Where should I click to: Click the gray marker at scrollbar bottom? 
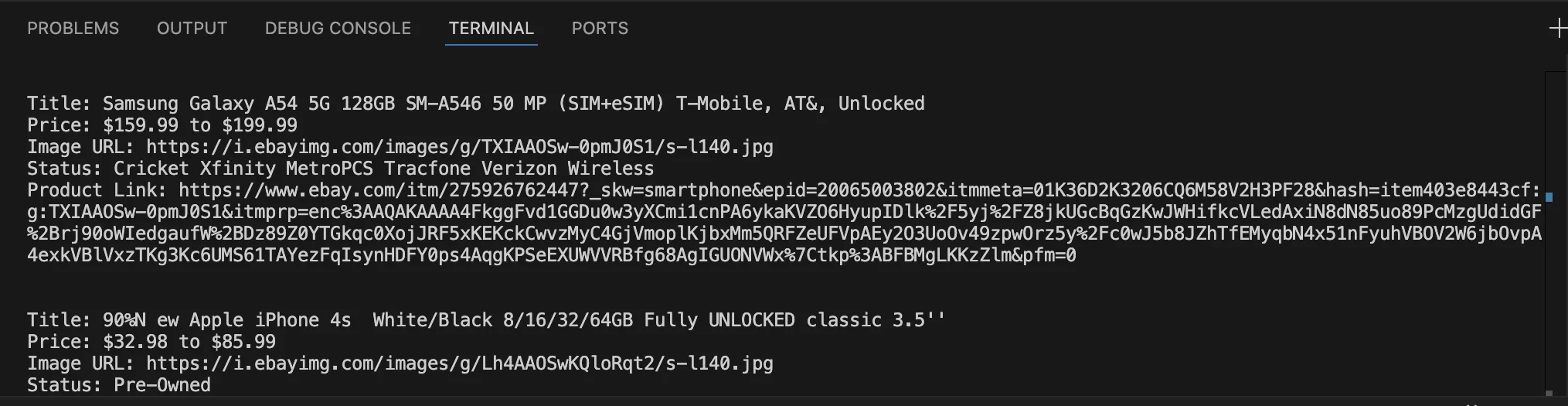pyautogui.click(x=1549, y=394)
